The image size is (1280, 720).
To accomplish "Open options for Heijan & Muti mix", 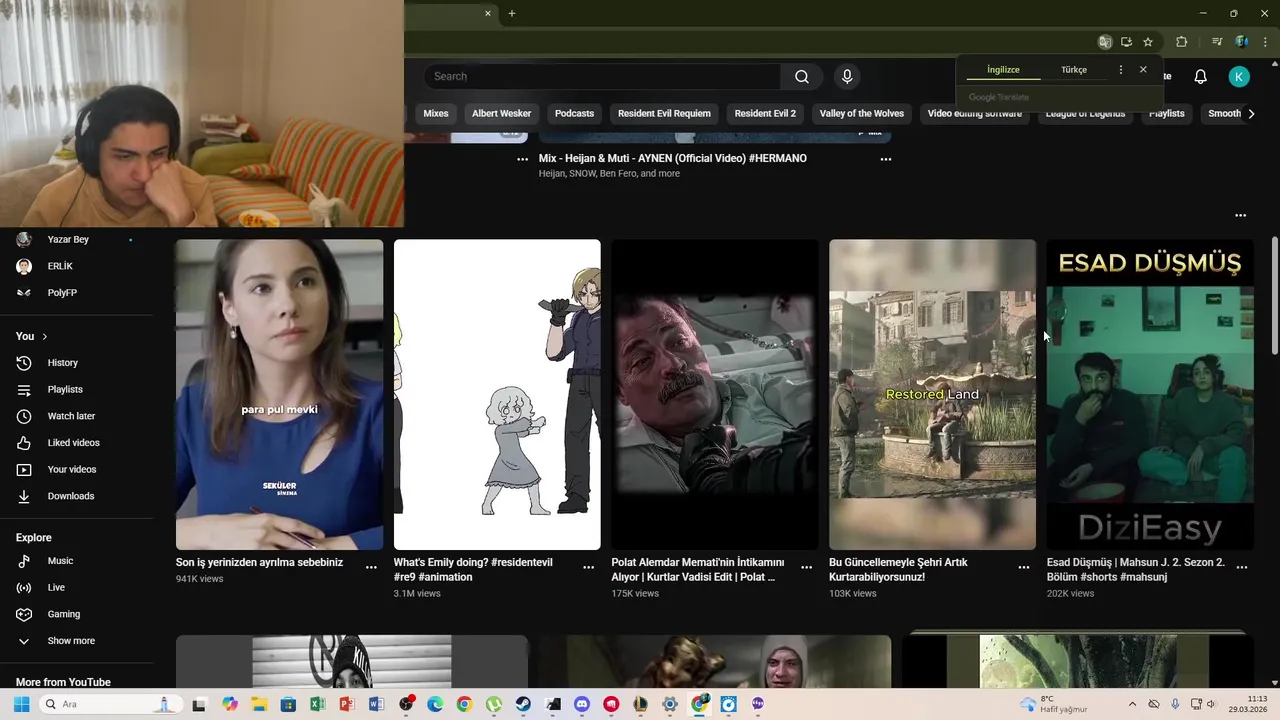I will [x=886, y=159].
